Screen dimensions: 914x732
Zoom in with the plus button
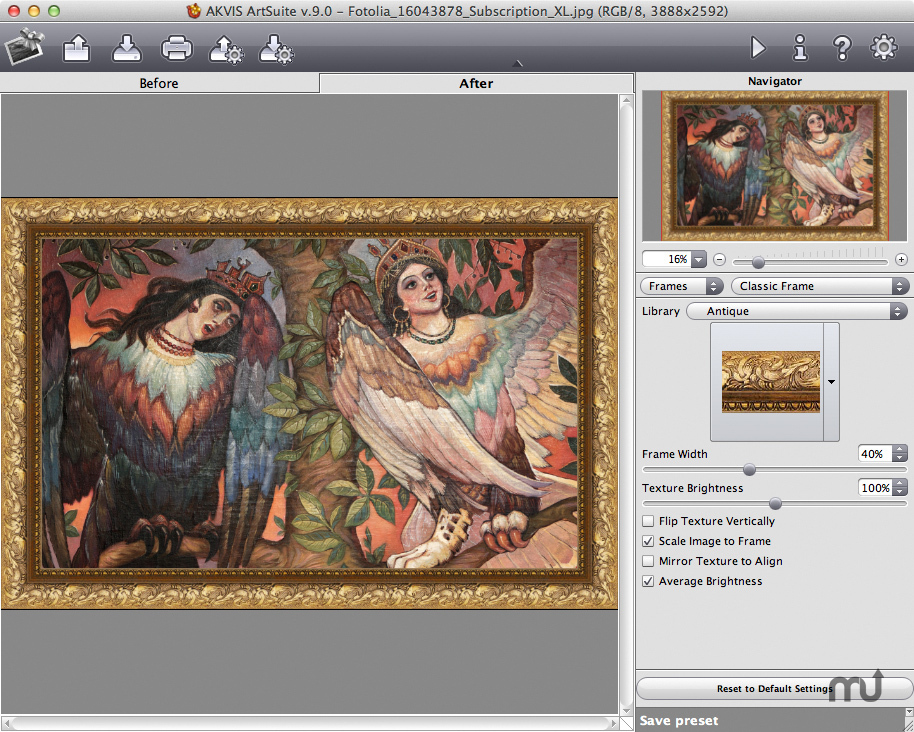(x=901, y=259)
